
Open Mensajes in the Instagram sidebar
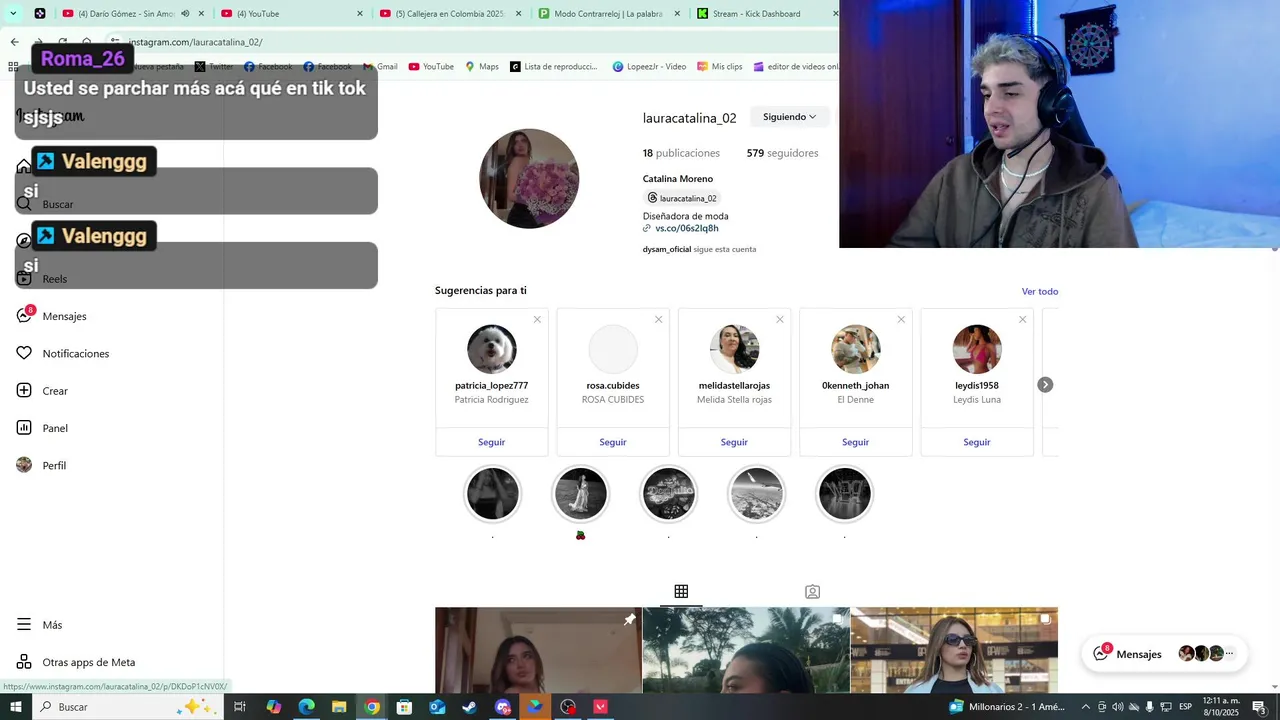(x=52, y=316)
